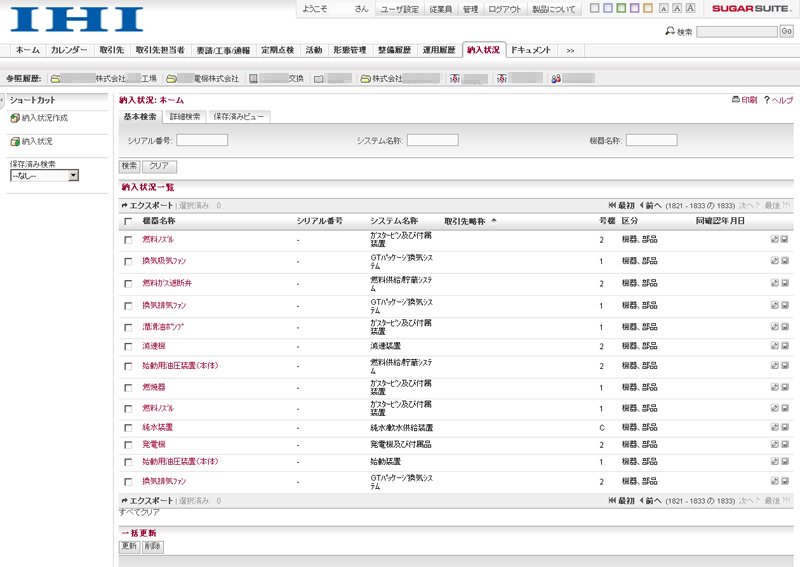Click the printer icon labeled 印刷
This screenshot has height=567, width=800.
[735, 100]
